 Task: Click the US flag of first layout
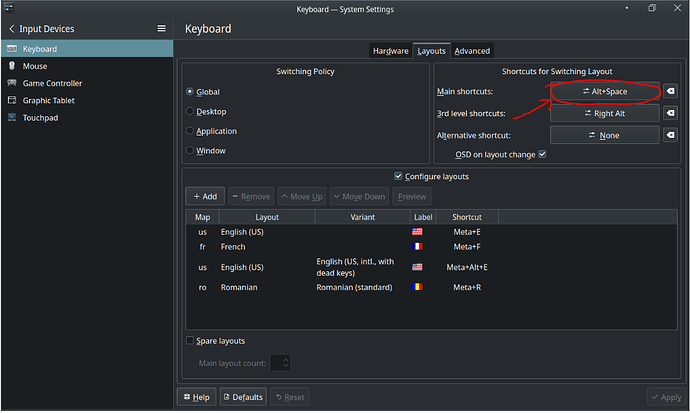[x=417, y=232]
